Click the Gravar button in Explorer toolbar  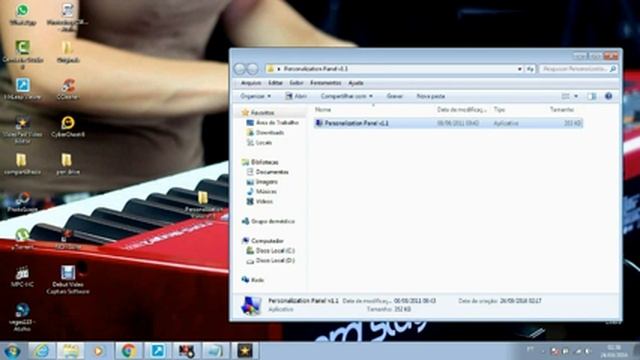tap(395, 96)
